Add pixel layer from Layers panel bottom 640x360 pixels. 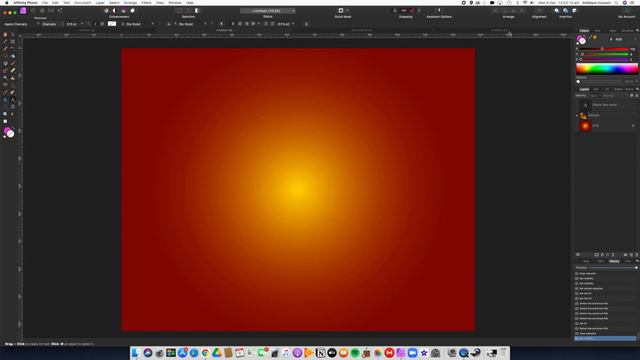point(631,255)
